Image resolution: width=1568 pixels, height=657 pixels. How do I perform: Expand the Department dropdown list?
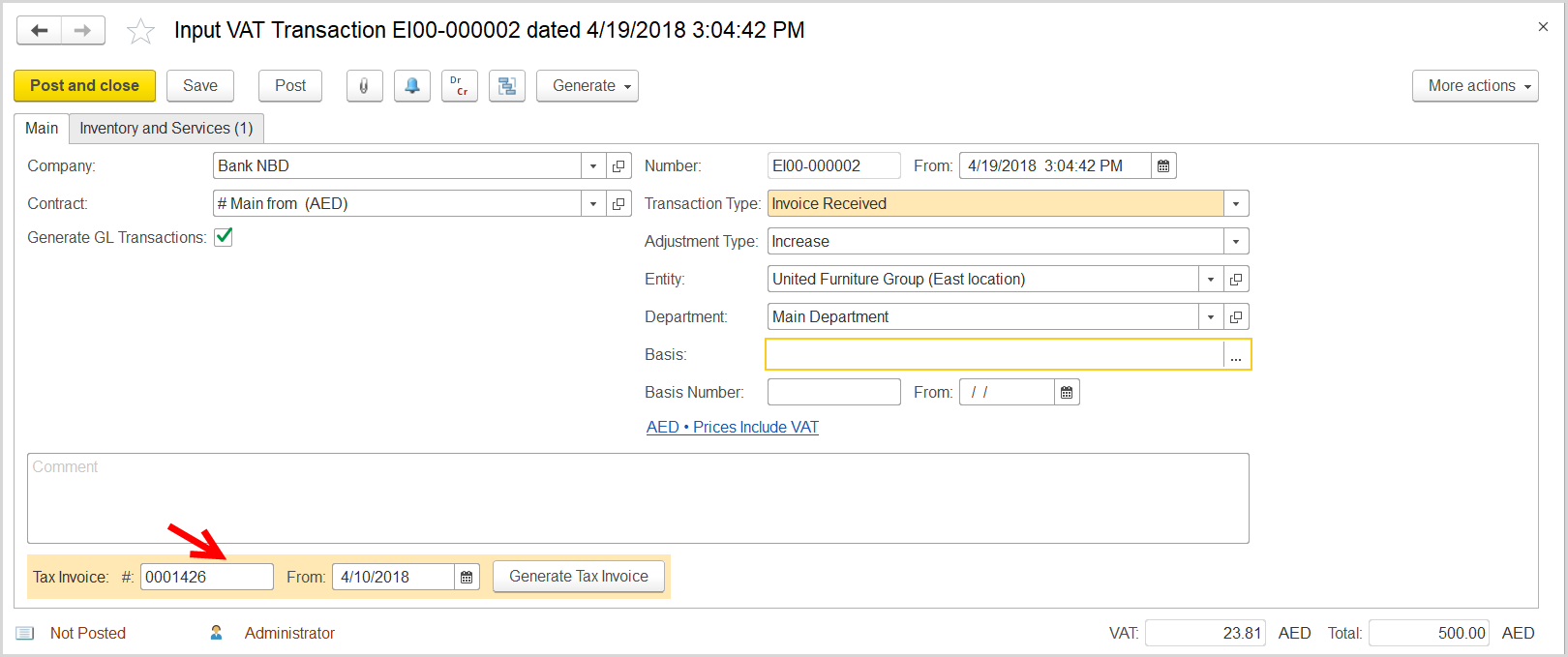[1211, 316]
